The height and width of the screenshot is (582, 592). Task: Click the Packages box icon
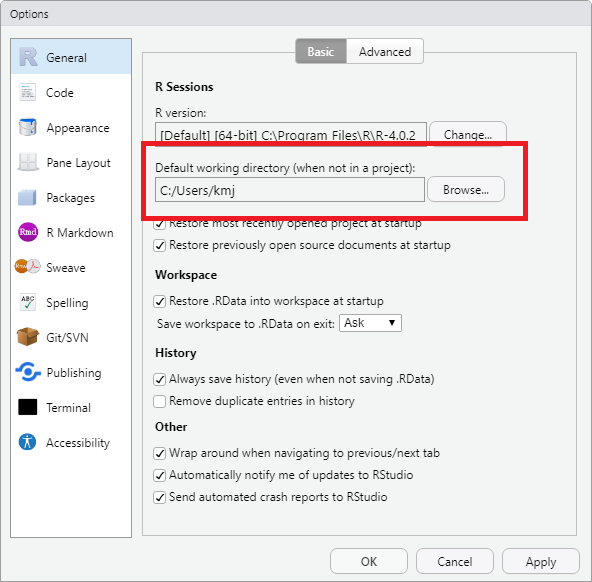(x=27, y=197)
